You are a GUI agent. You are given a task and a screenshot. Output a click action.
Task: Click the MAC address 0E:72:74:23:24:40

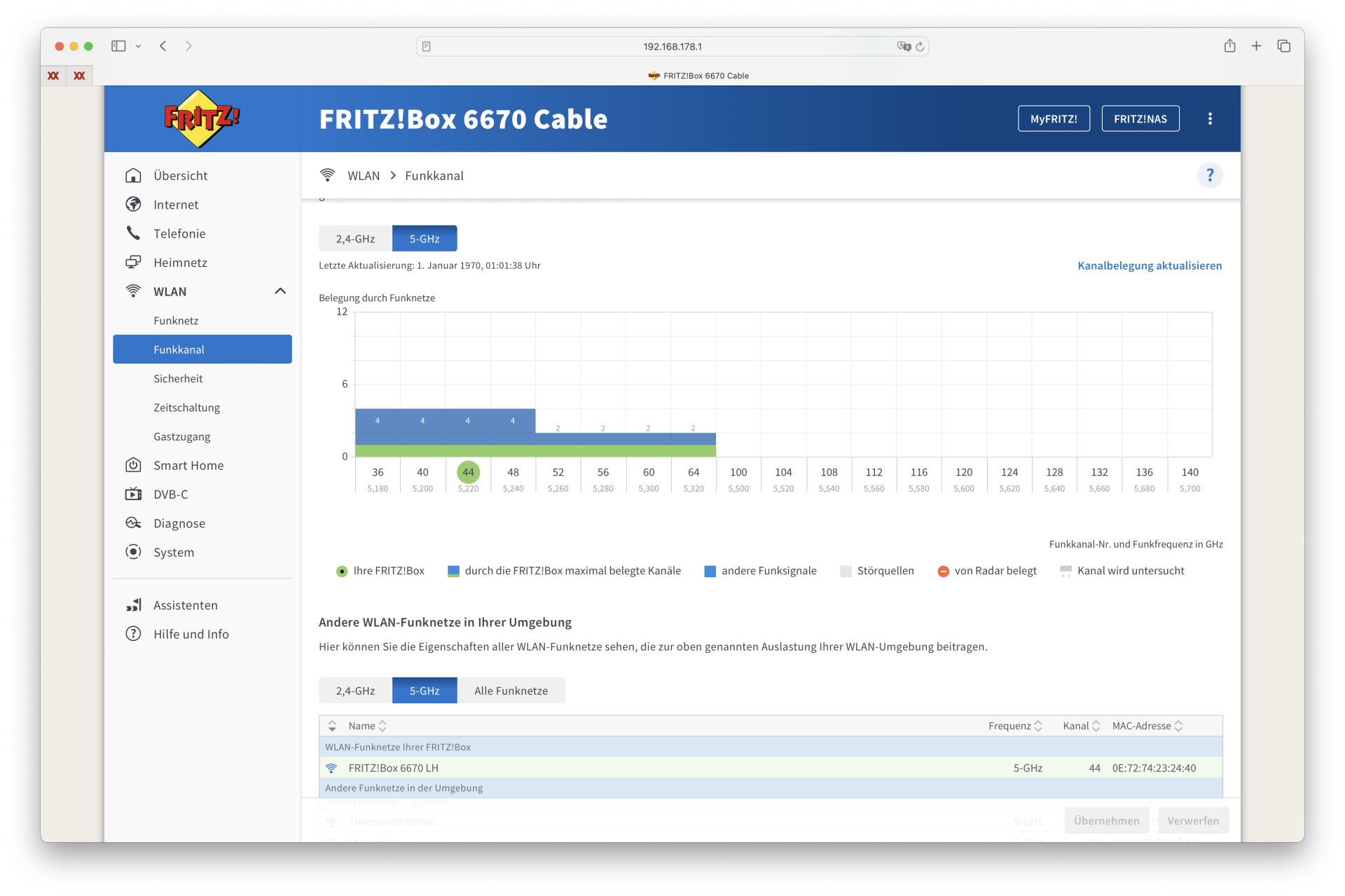[1154, 768]
